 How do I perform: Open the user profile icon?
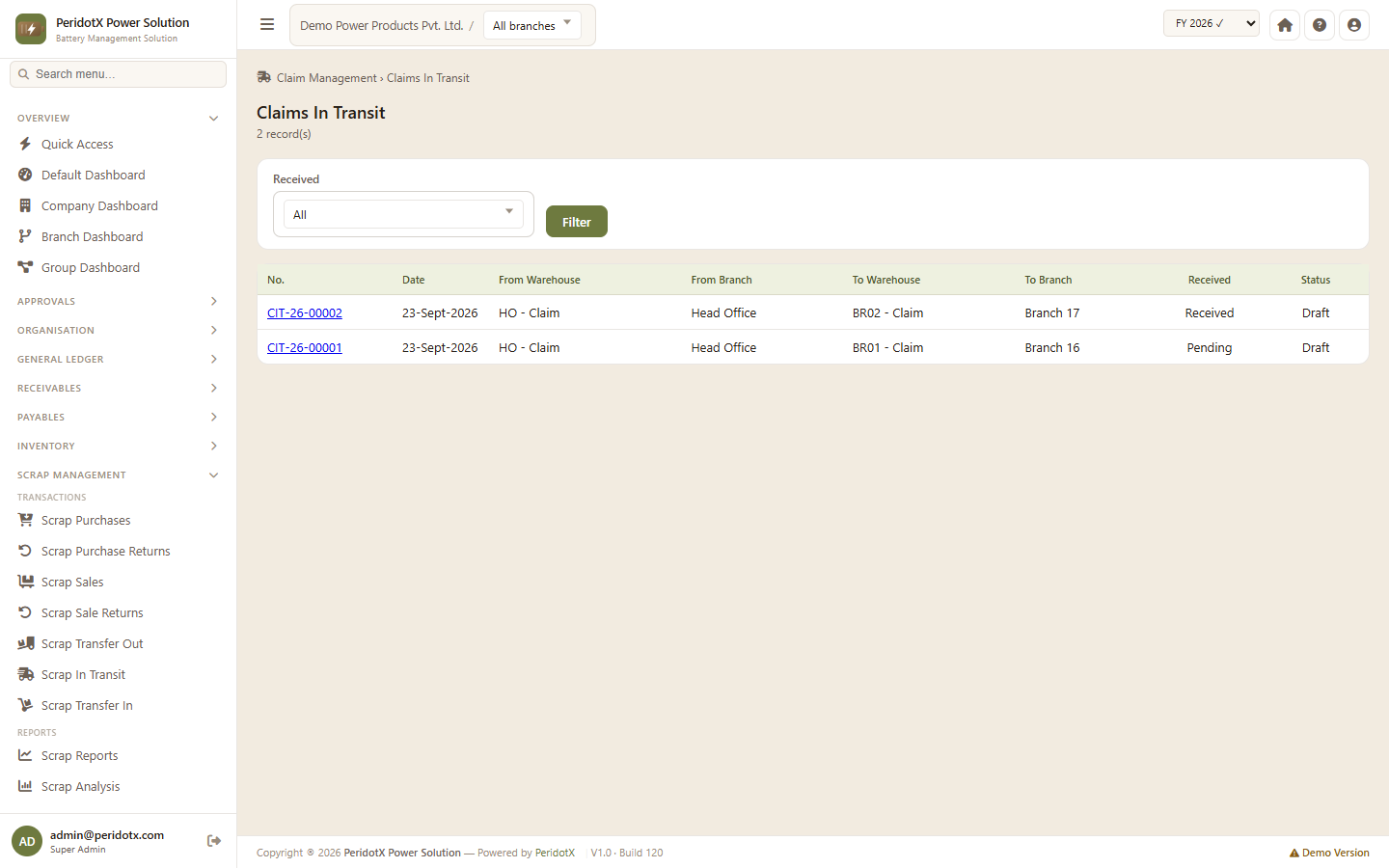1354,25
